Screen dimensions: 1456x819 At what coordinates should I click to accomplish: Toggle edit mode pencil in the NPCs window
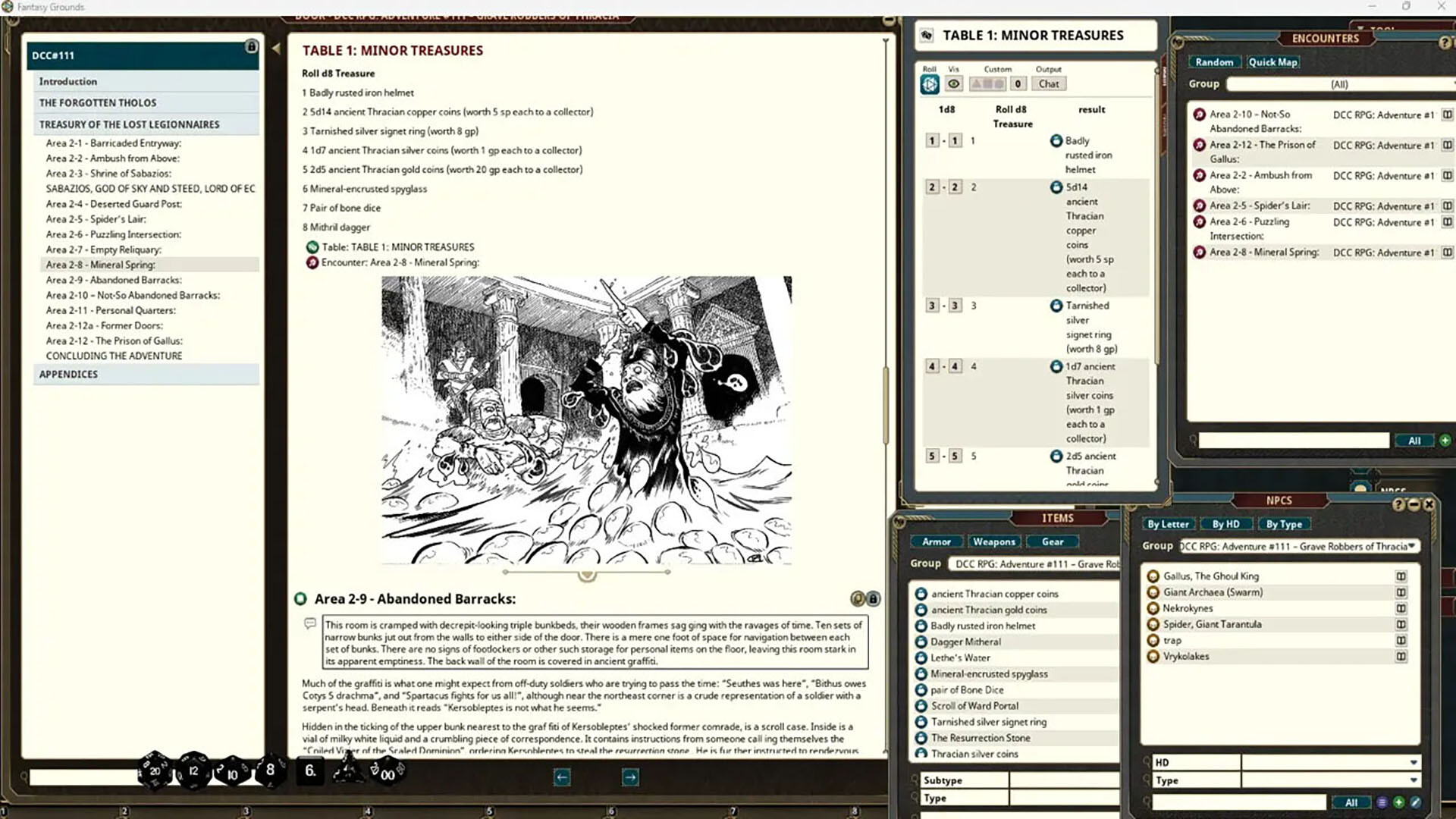(x=1415, y=802)
